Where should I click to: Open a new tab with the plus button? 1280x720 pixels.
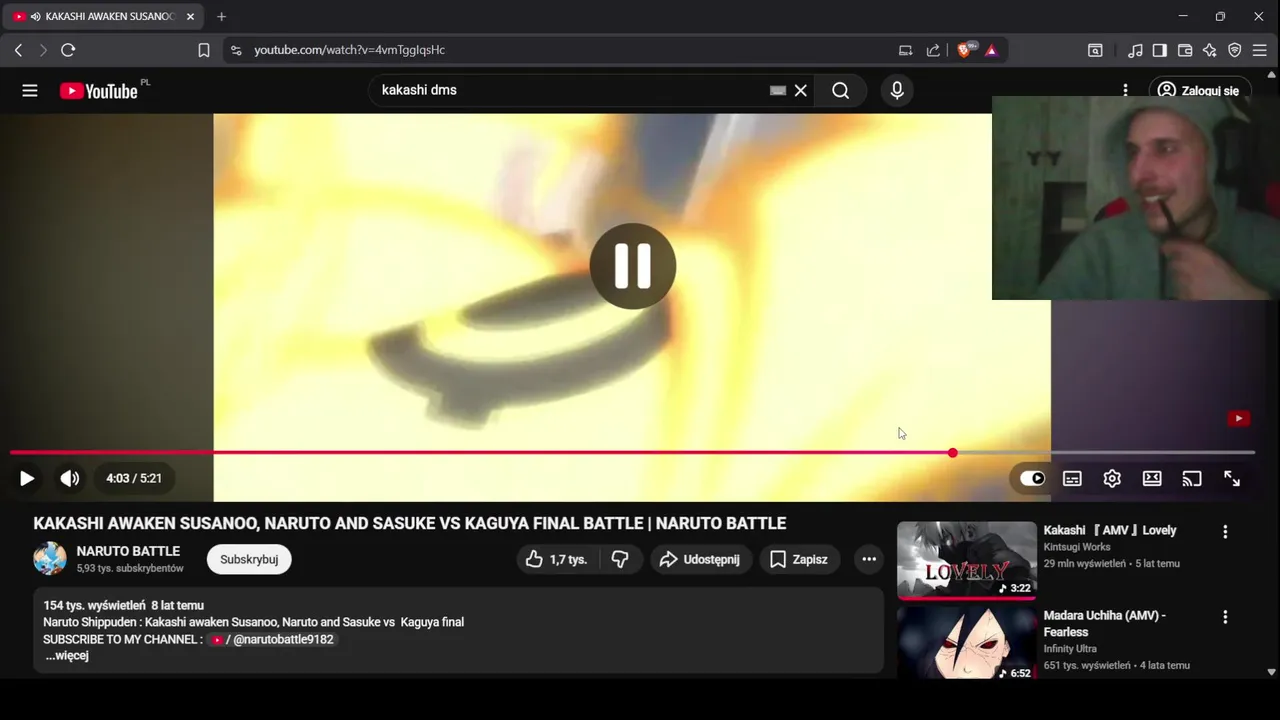point(221,17)
